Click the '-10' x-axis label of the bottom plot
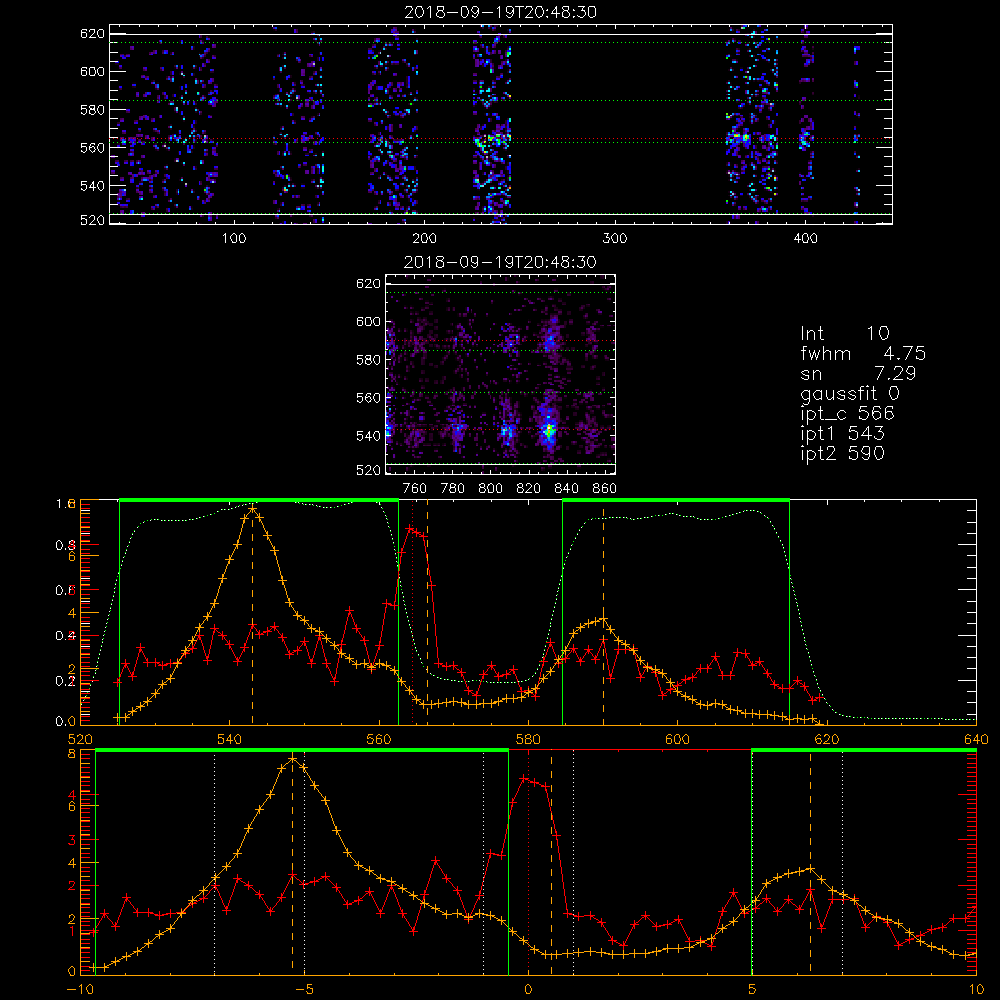Image resolution: width=1000 pixels, height=1000 pixels. click(x=80, y=990)
